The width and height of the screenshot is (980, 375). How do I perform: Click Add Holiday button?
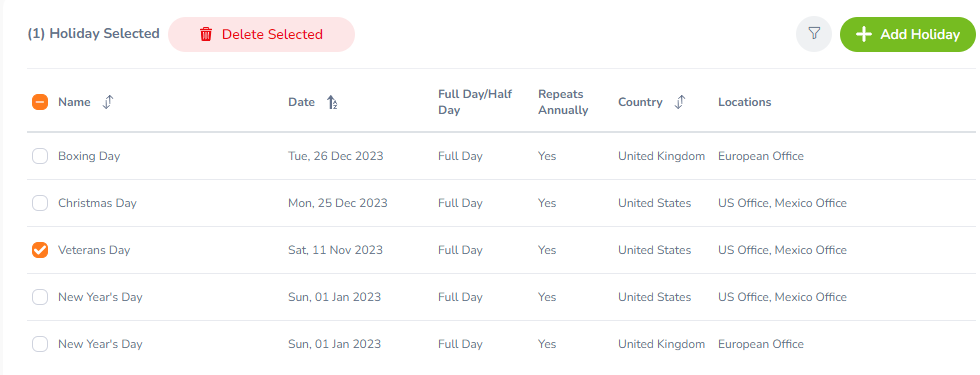908,34
